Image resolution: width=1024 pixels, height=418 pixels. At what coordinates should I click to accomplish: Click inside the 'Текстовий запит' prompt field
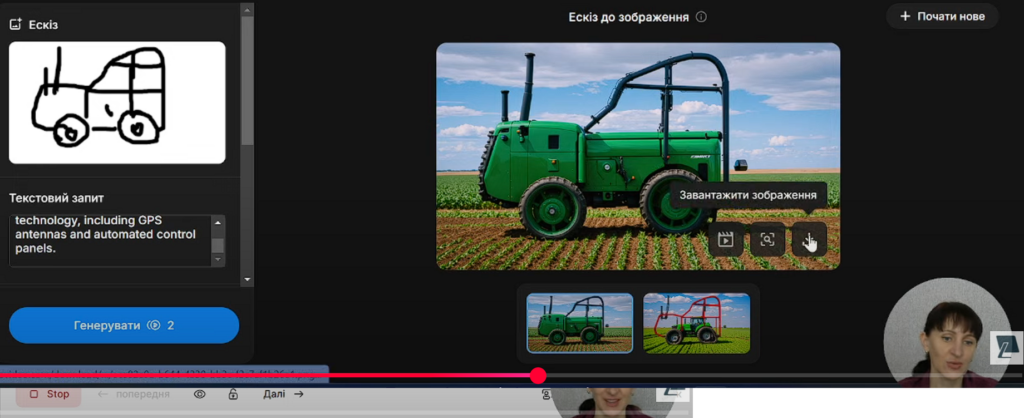coord(111,240)
